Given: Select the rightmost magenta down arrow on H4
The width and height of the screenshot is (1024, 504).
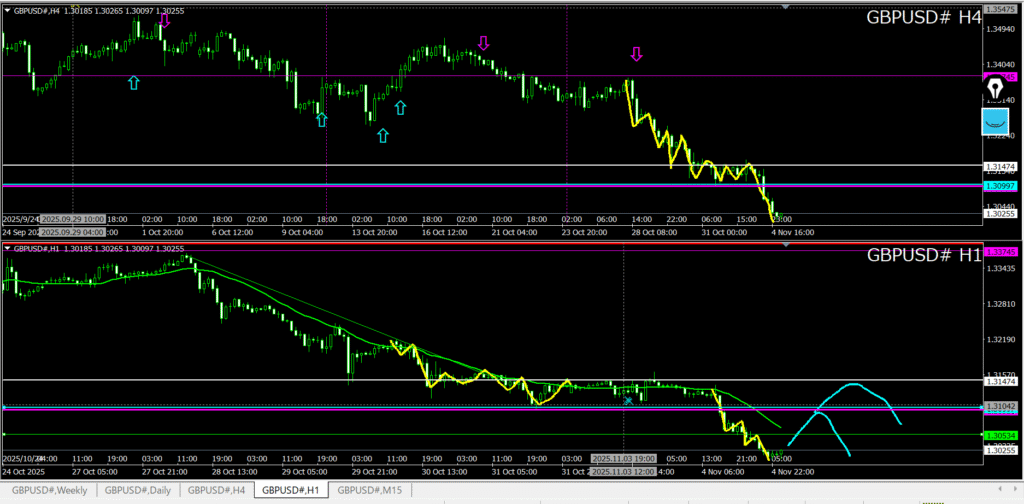Looking at the screenshot, I should click(x=635, y=54).
